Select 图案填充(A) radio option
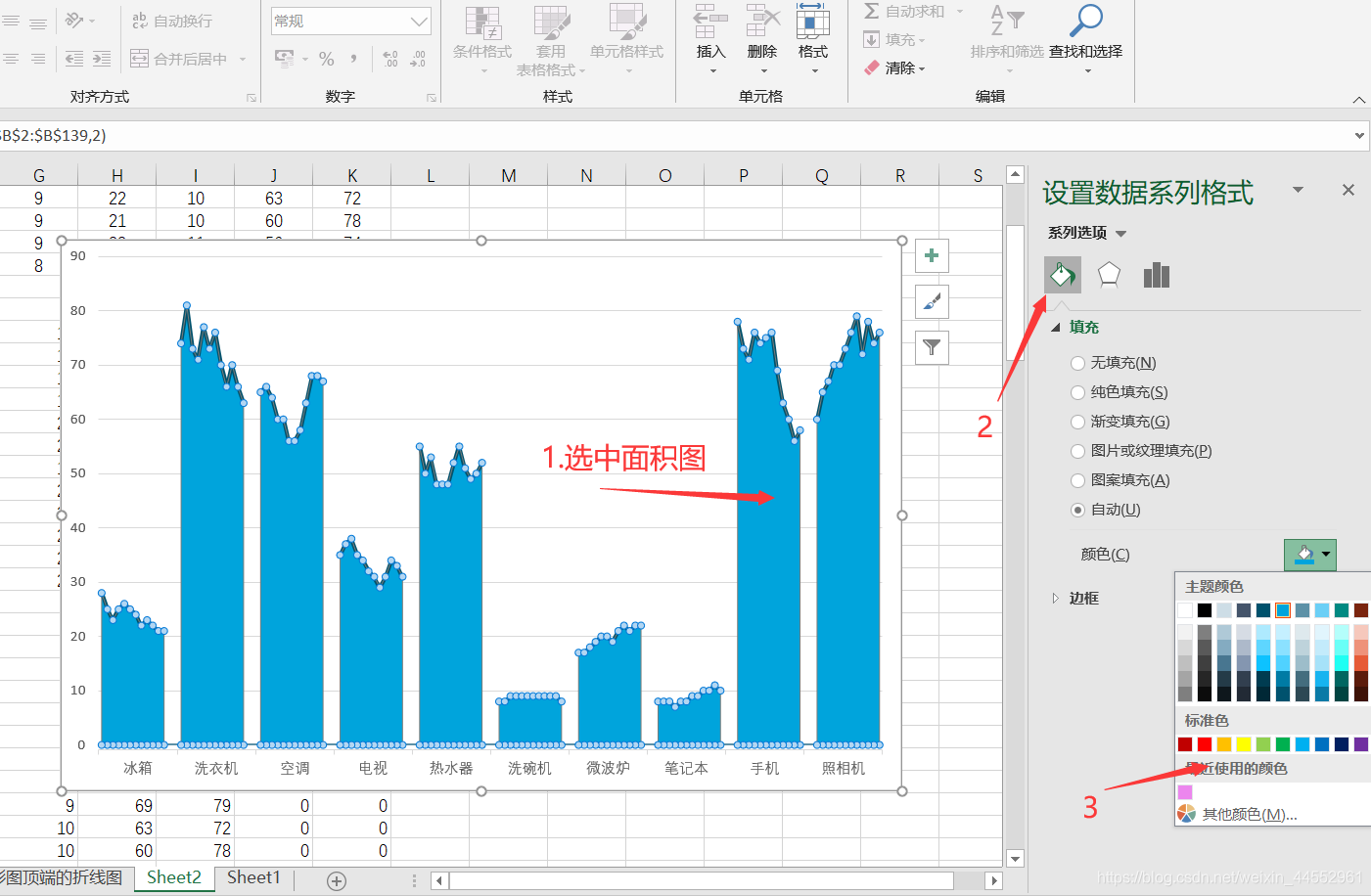This screenshot has height=896, width=1371. point(1077,480)
